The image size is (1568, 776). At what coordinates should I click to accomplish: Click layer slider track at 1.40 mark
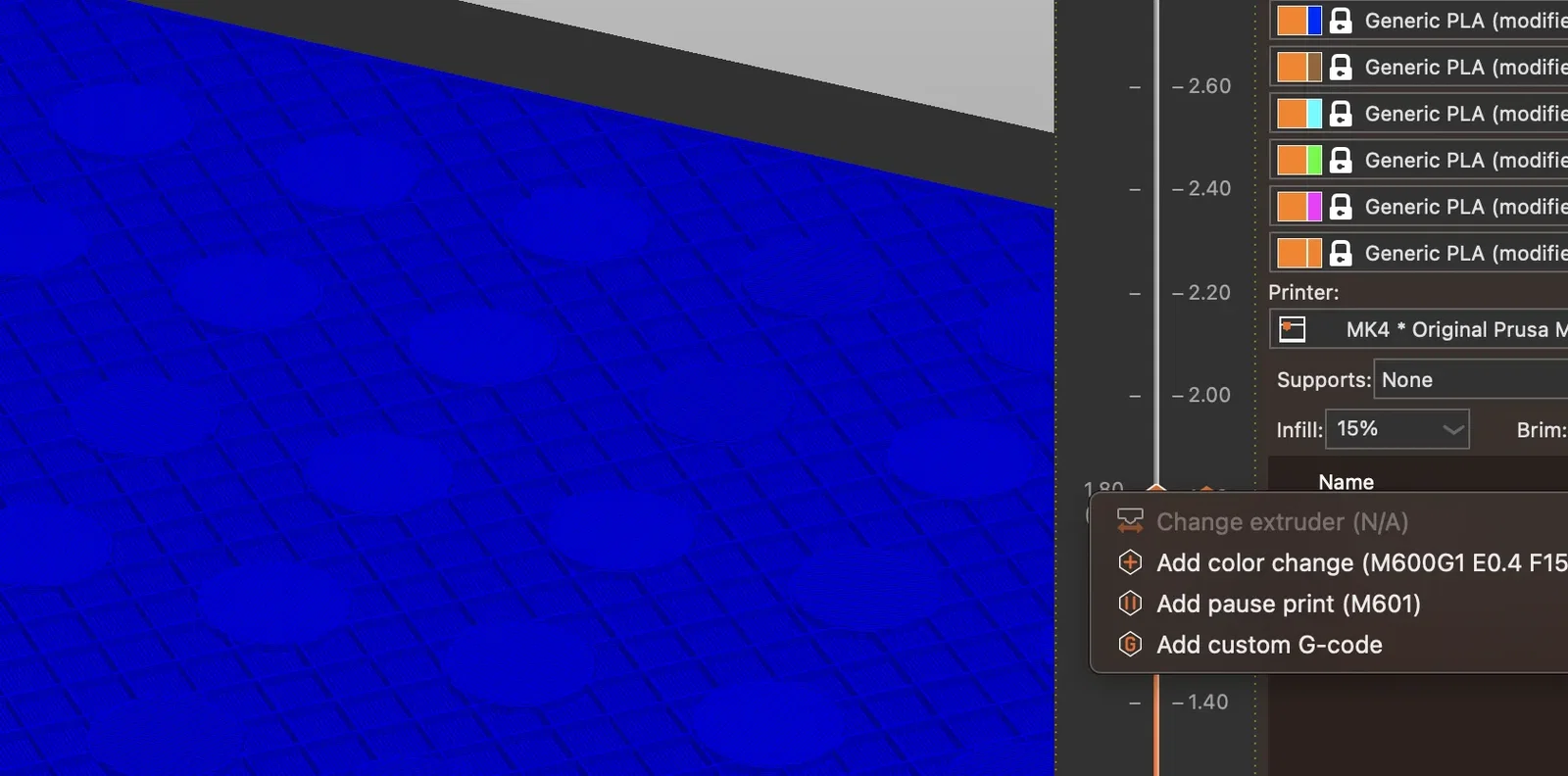point(1156,703)
